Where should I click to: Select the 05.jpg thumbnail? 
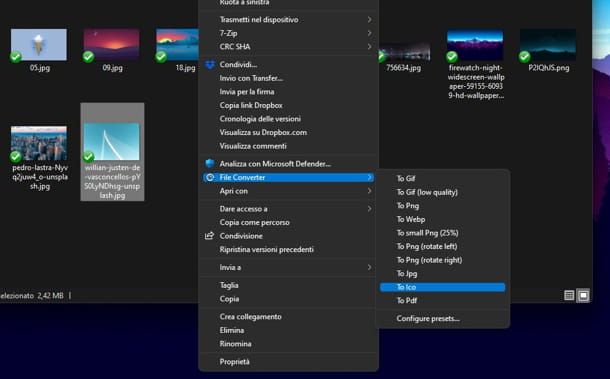[x=39, y=45]
